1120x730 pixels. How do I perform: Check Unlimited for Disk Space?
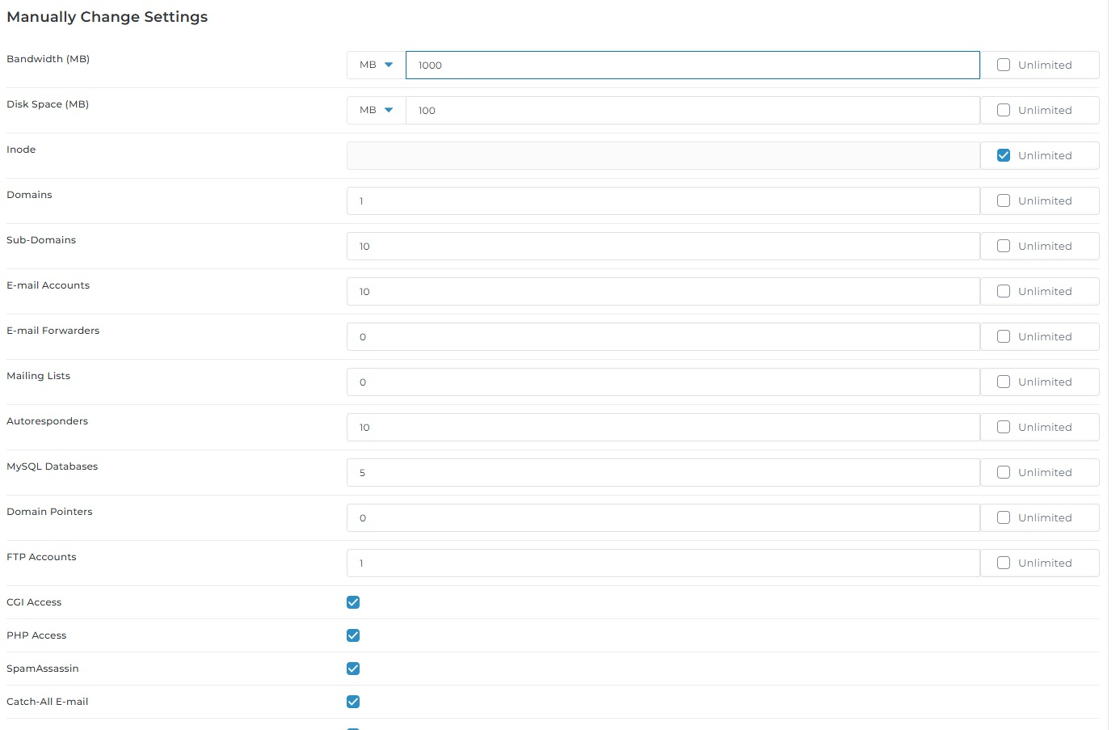tap(1003, 110)
